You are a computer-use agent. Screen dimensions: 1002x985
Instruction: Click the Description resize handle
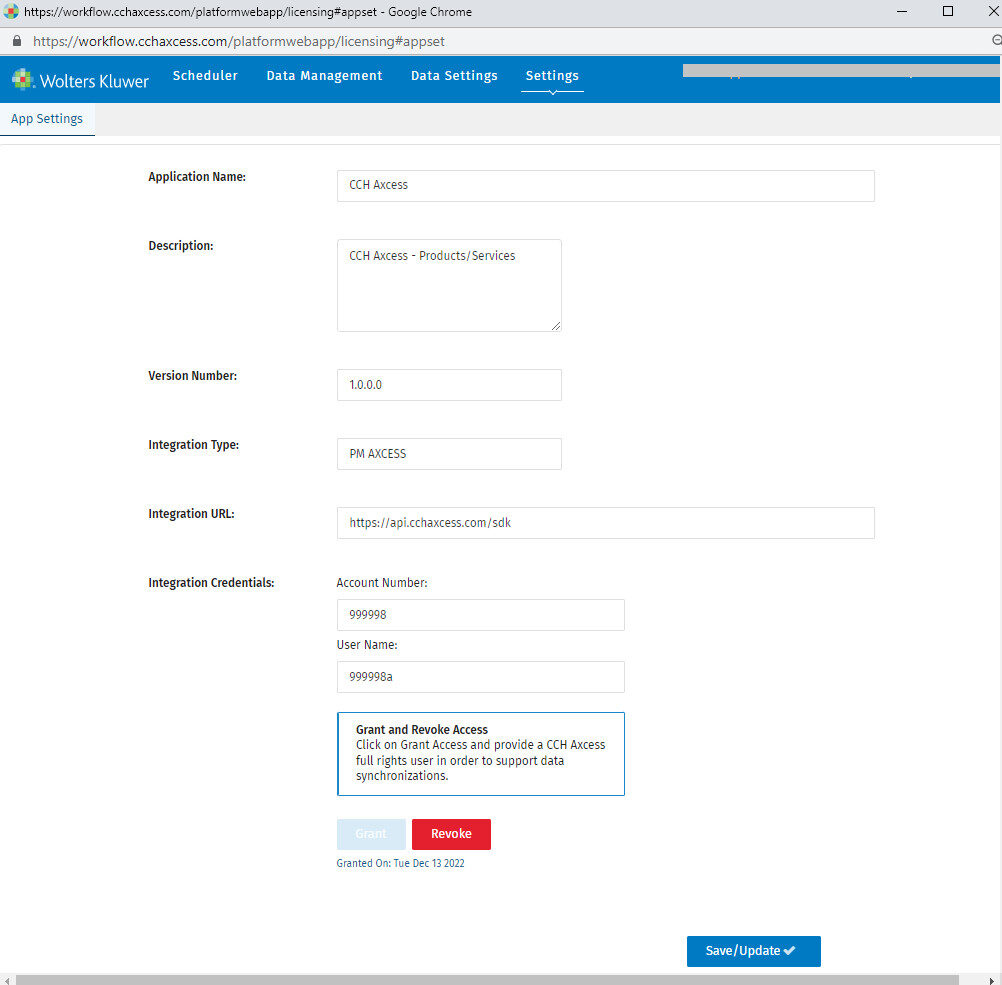[555, 326]
